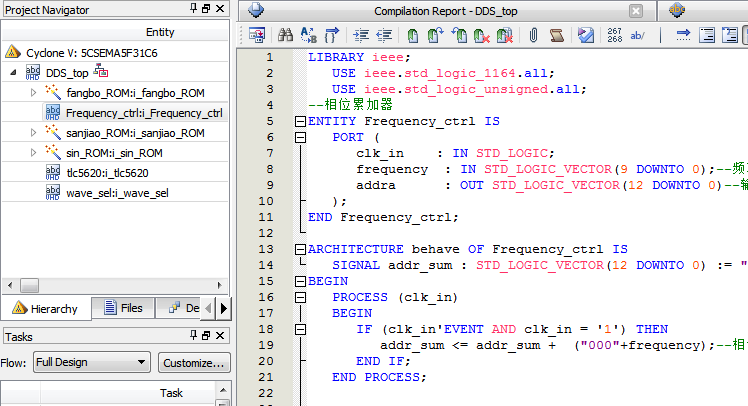Image resolution: width=748 pixels, height=406 pixels.
Task: Select the Hierarchy tab
Action: [x=46, y=308]
